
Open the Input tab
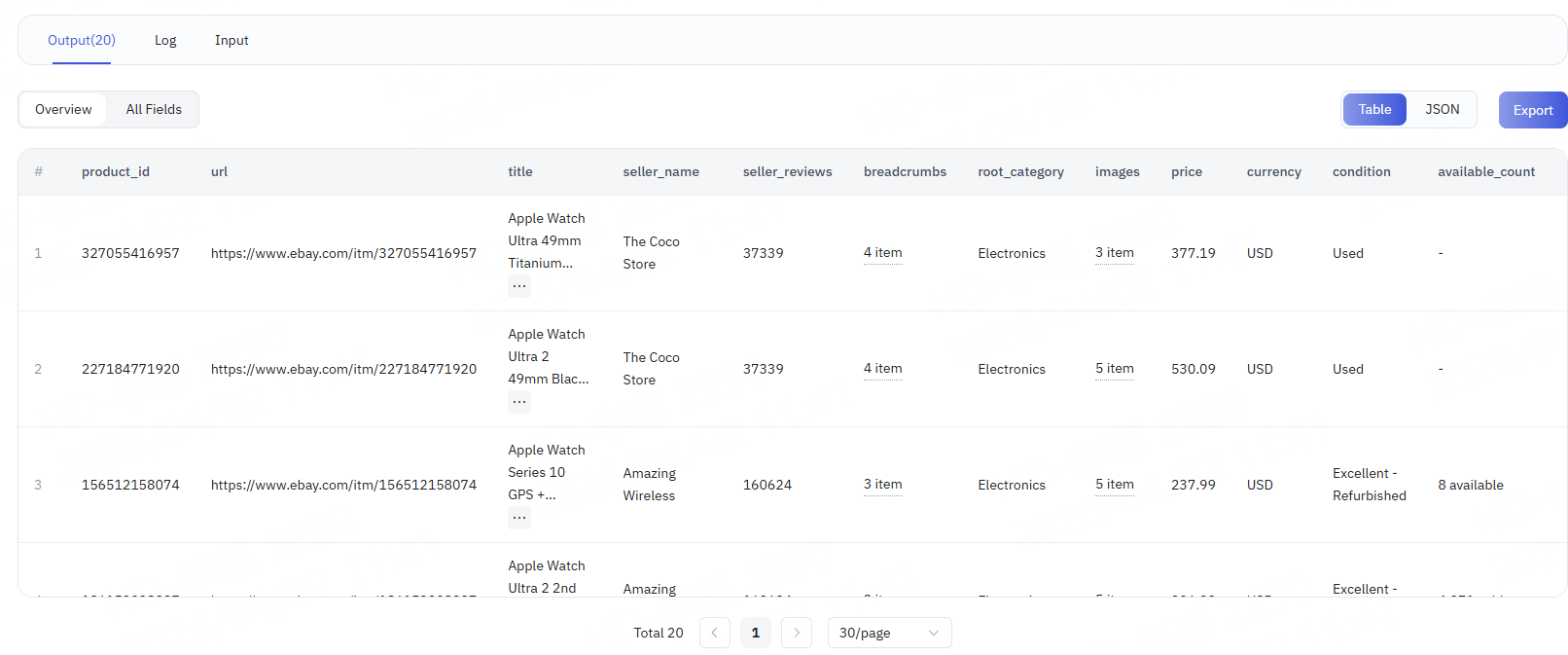tap(232, 40)
